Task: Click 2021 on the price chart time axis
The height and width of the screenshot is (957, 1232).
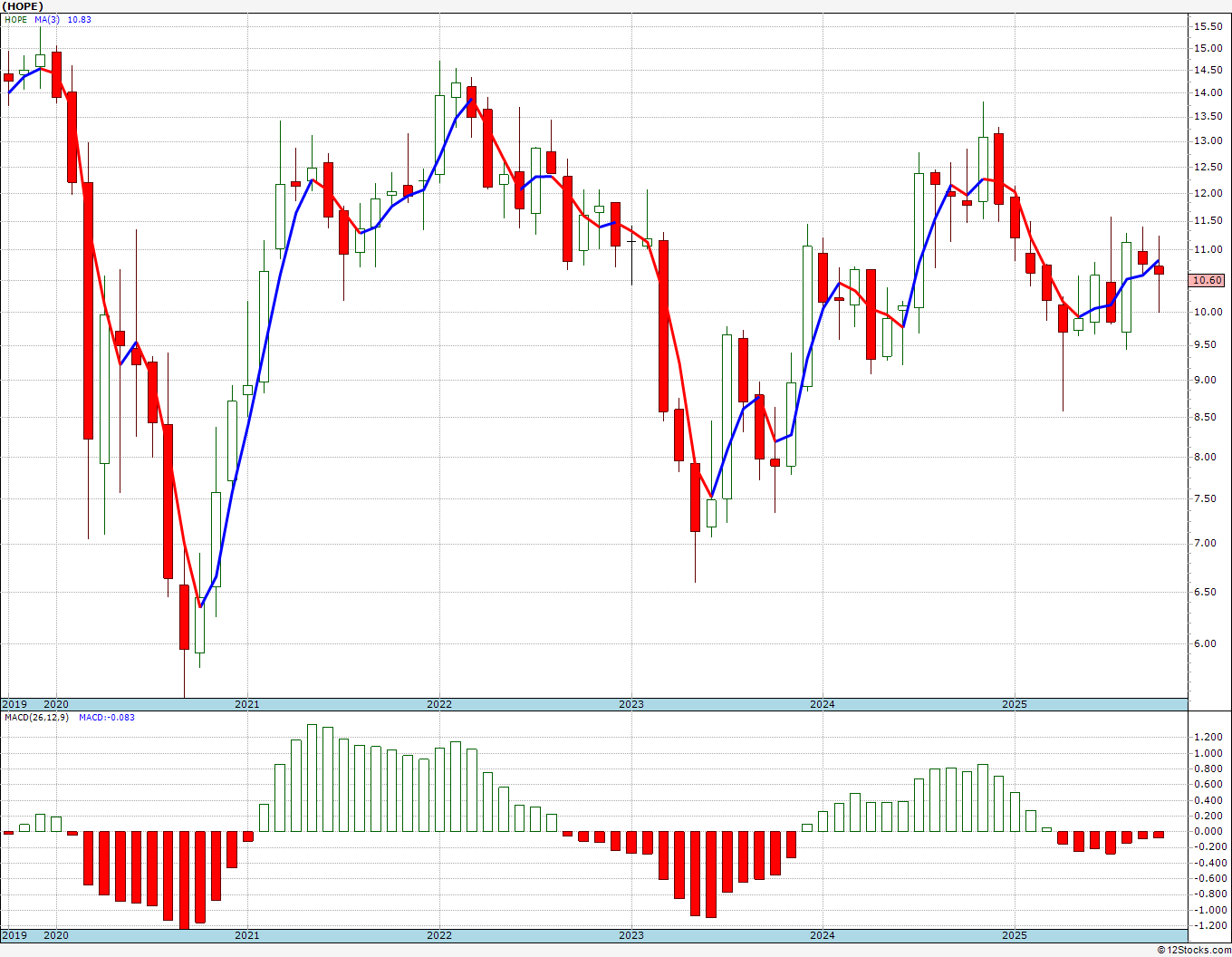Action: (x=247, y=704)
